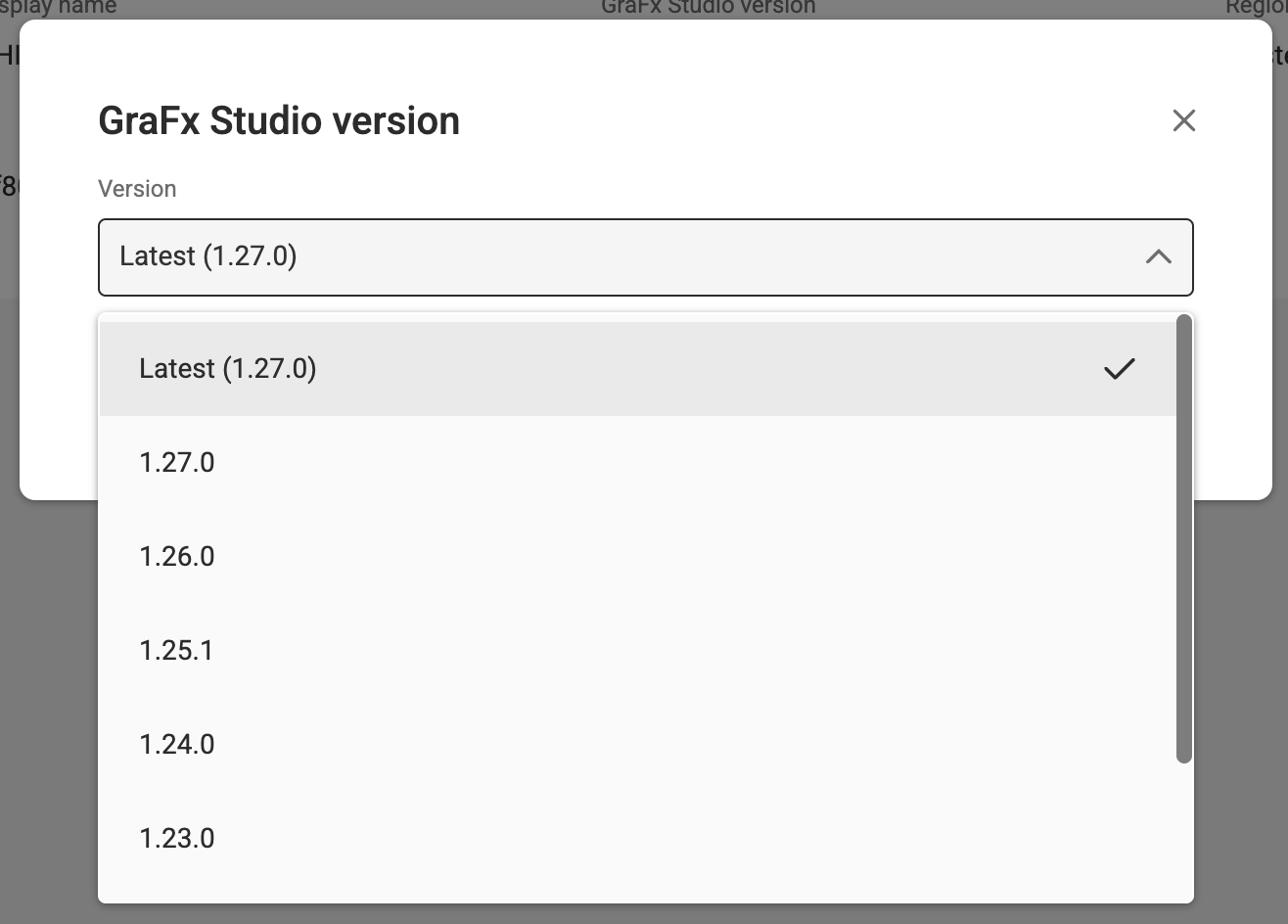Click the dropdown list scrollbar
Viewport: 1288px width, 924px height.
click(1182, 538)
